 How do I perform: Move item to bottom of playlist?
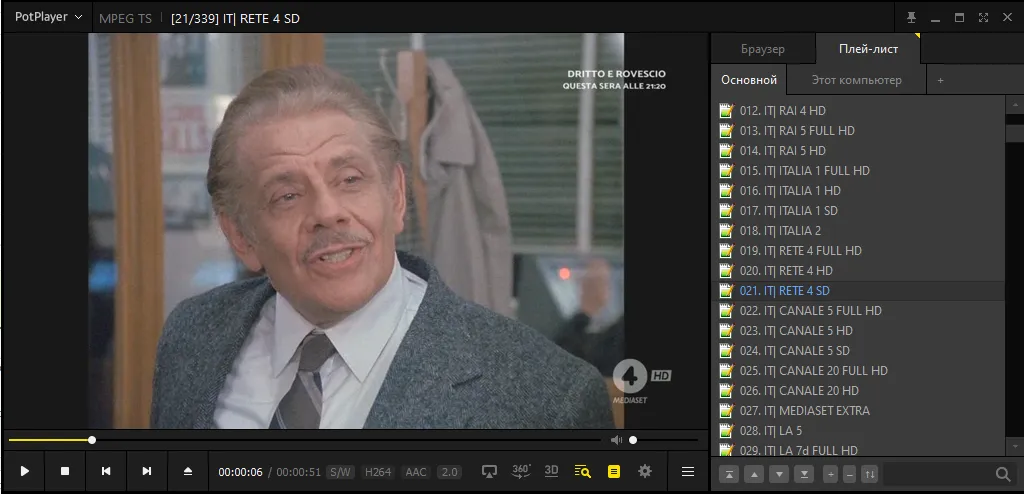tap(804, 474)
